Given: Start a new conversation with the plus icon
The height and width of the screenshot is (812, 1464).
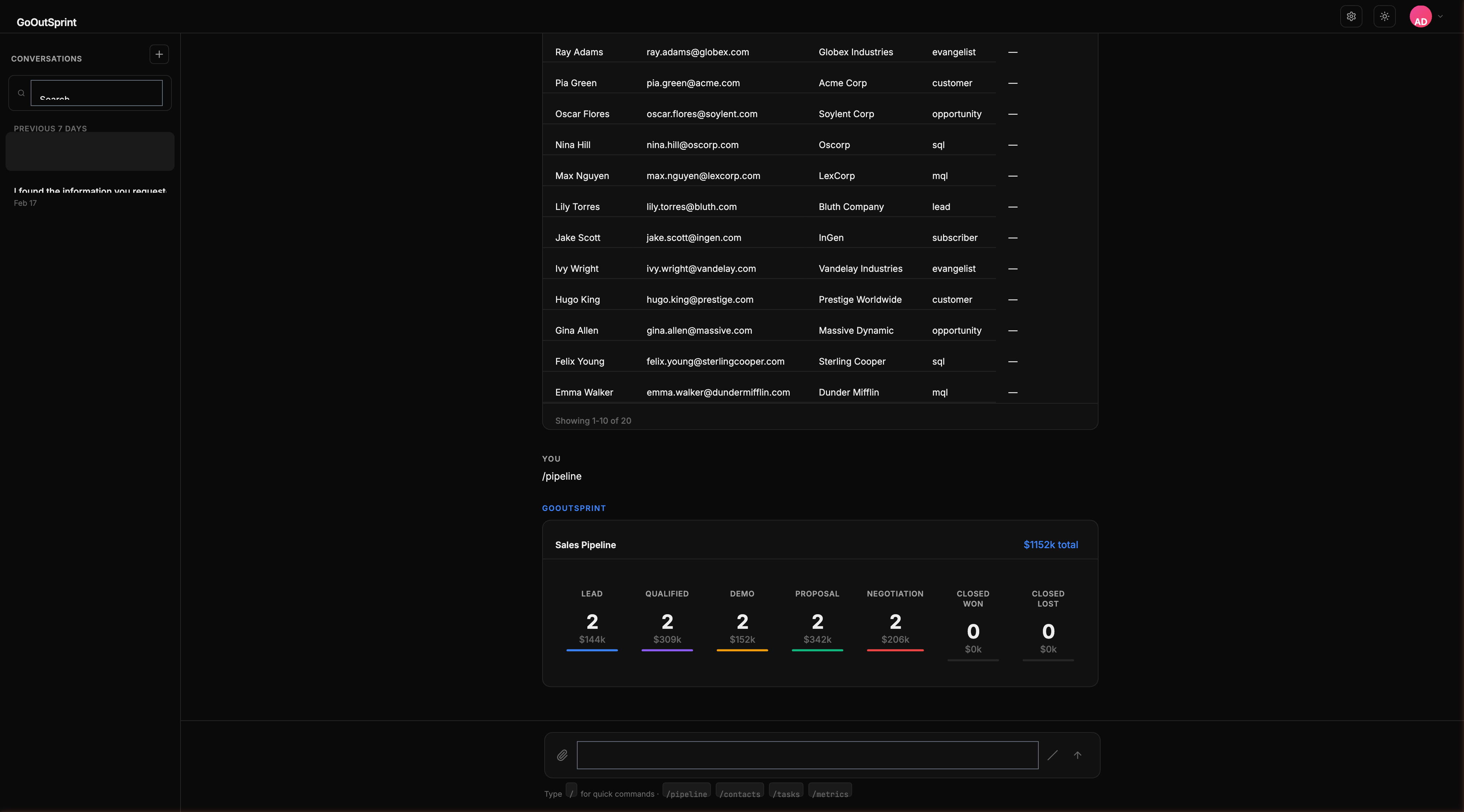Looking at the screenshot, I should 159,55.
